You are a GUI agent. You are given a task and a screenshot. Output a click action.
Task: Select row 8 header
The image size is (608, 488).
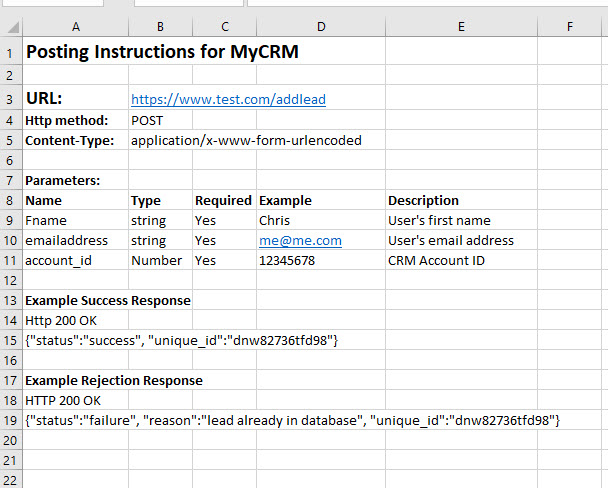coord(11,200)
